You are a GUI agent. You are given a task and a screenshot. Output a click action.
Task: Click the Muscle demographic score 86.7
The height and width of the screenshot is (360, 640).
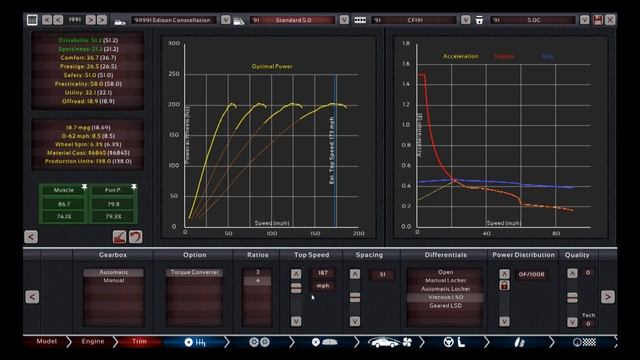point(64,204)
